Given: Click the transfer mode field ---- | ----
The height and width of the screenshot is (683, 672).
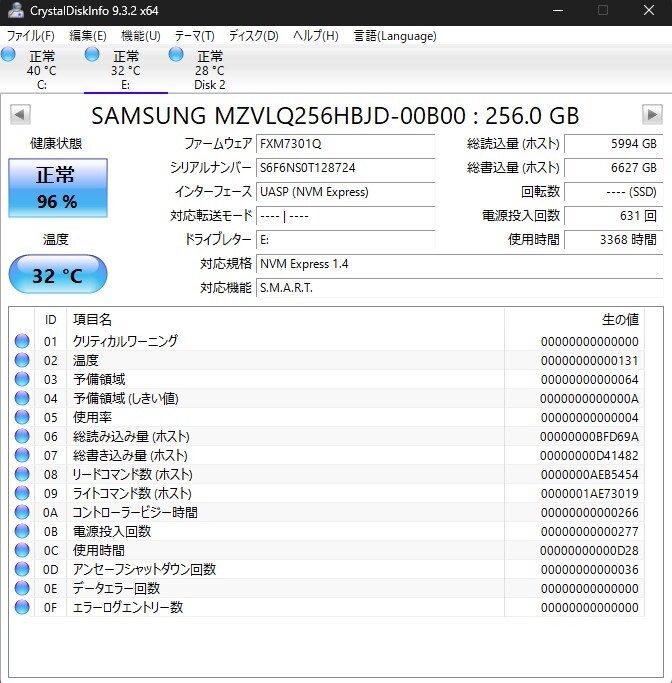Looking at the screenshot, I should point(345,216).
